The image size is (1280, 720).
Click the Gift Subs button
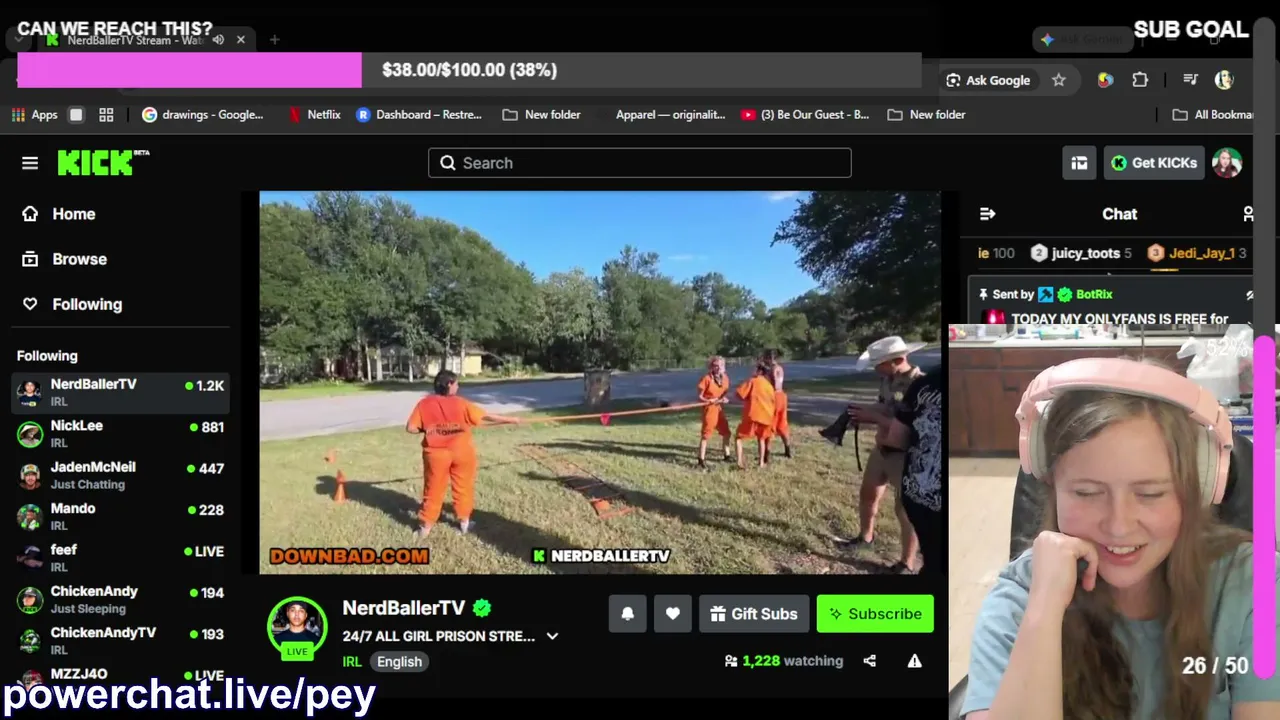tap(754, 614)
